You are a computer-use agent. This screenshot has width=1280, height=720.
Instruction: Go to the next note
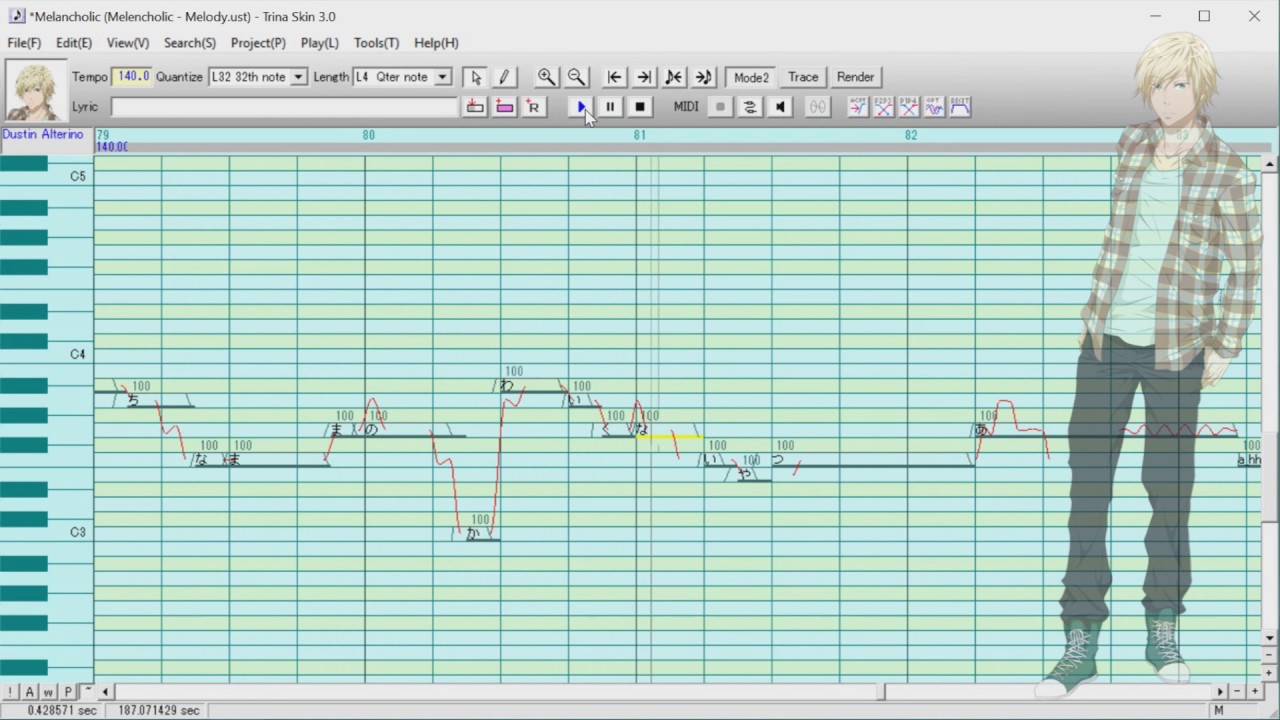[704, 77]
